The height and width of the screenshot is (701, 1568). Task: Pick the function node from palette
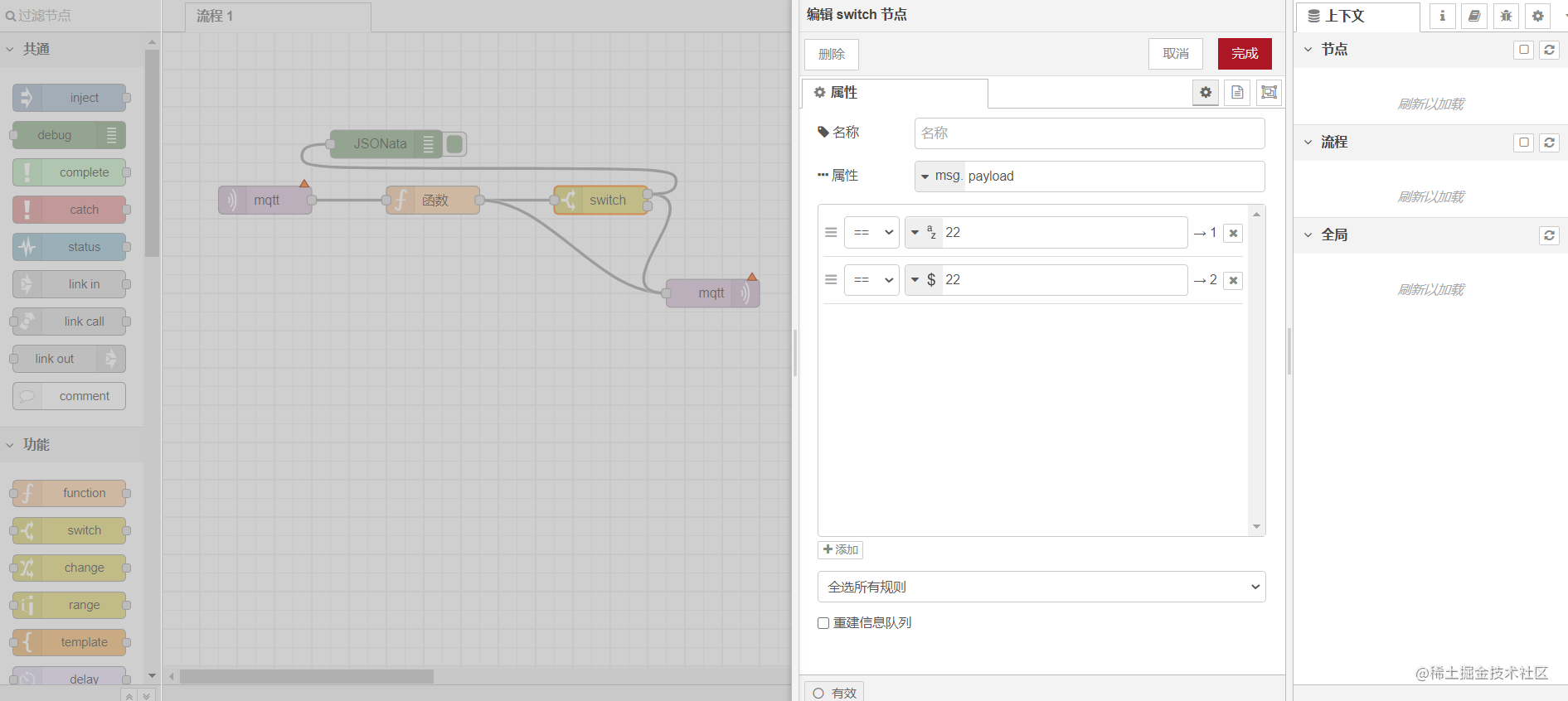click(70, 493)
